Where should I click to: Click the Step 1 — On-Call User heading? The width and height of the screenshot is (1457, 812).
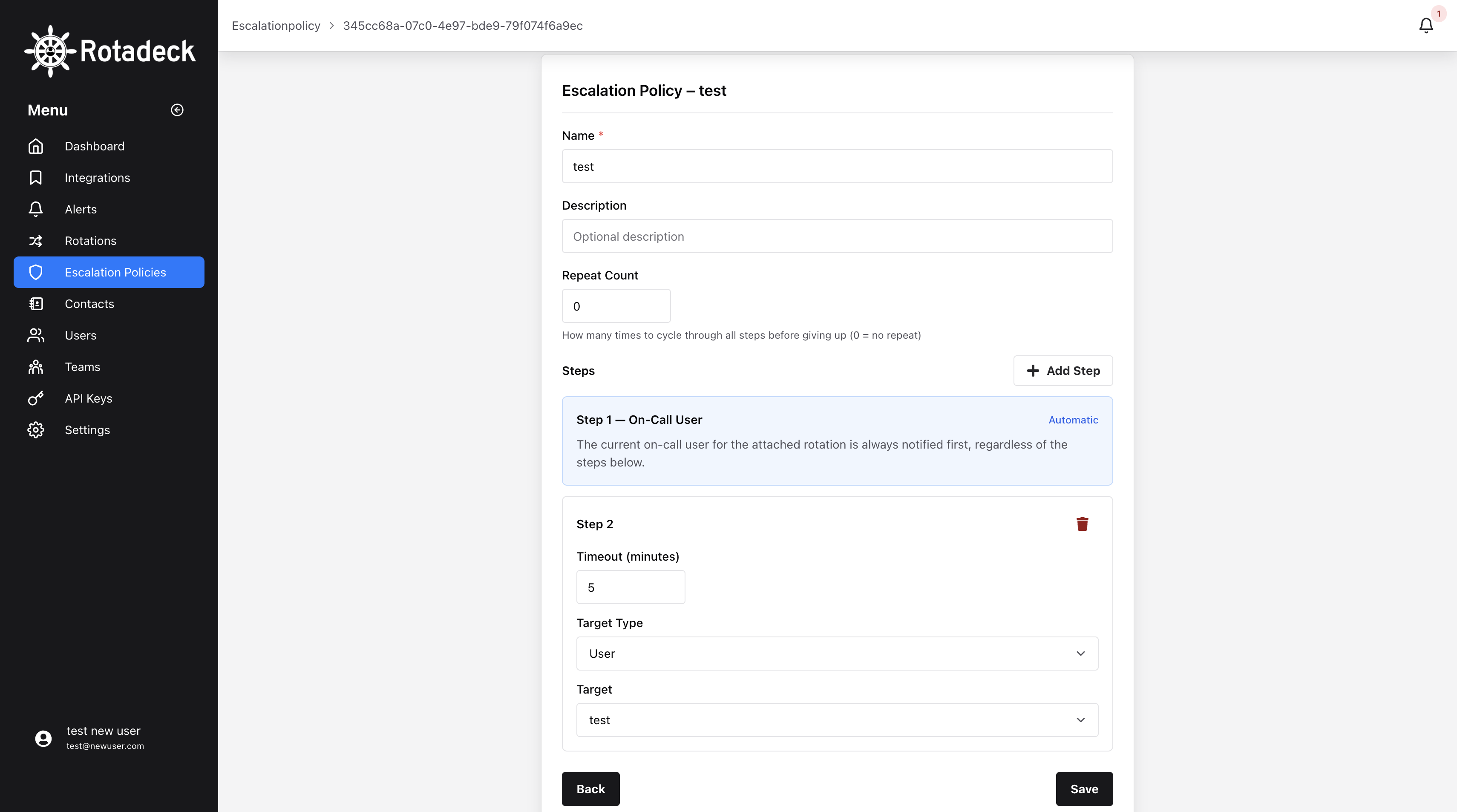pos(639,420)
